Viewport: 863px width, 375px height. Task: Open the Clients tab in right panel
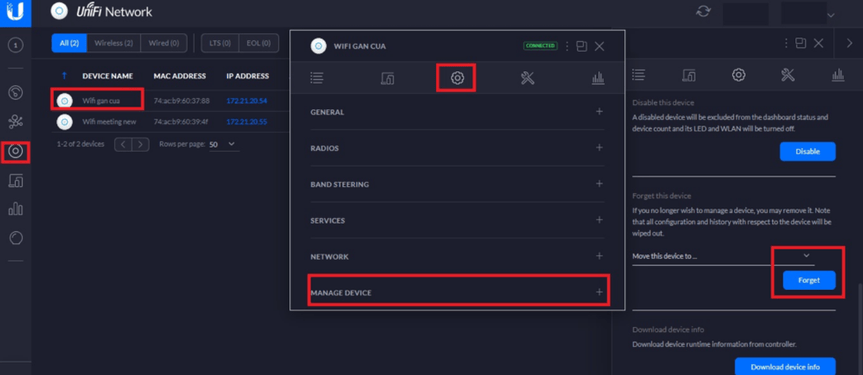(x=689, y=75)
